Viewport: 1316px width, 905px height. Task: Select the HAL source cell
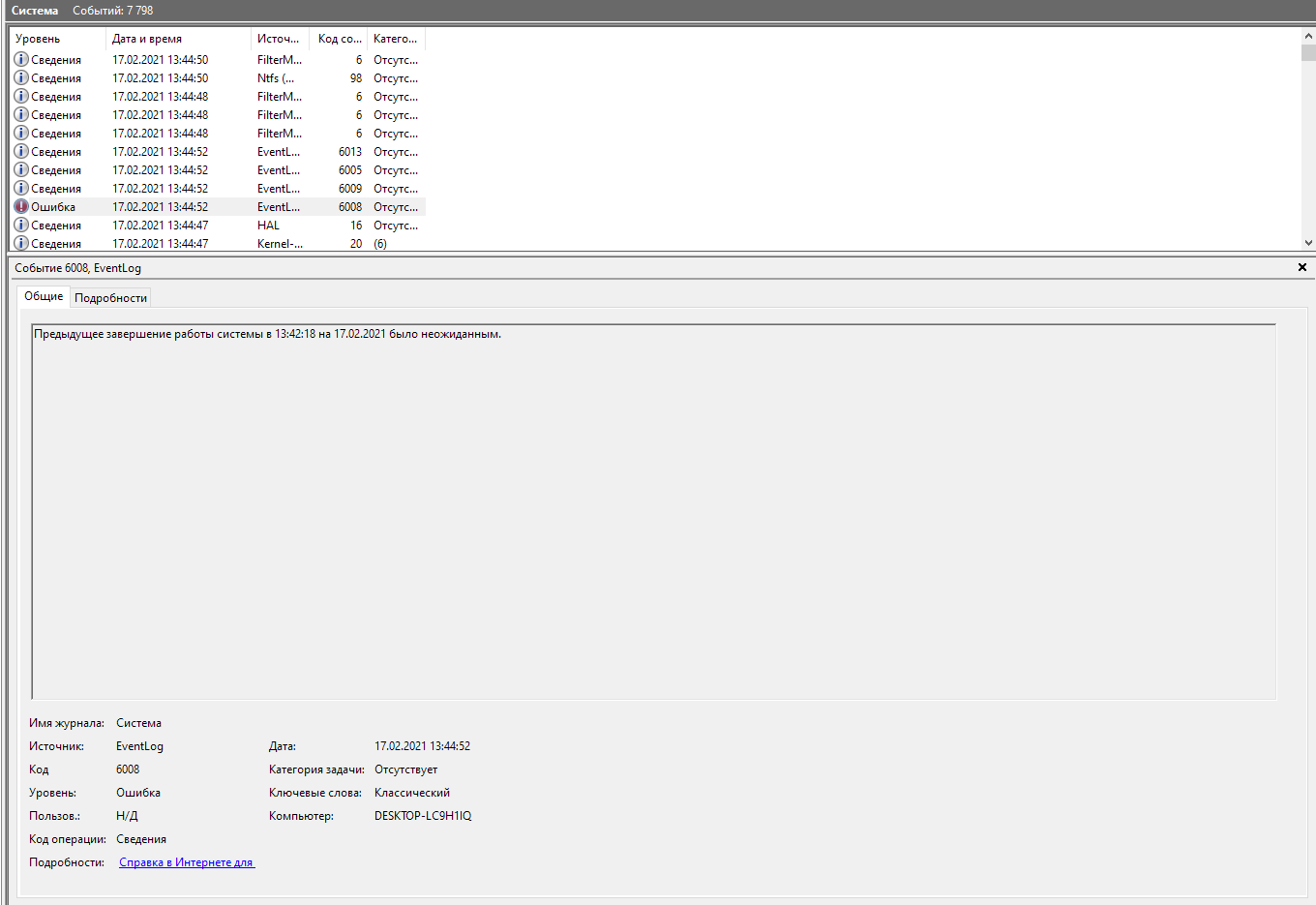pyautogui.click(x=268, y=226)
